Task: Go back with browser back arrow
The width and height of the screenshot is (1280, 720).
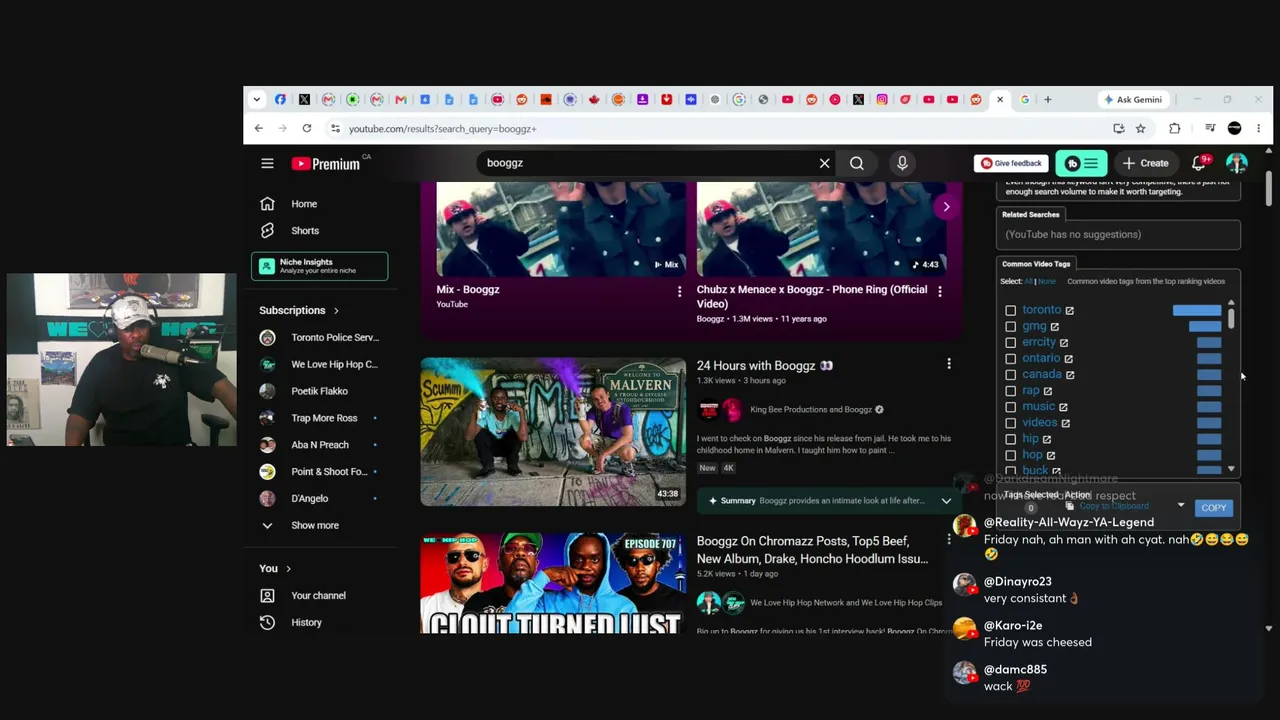Action: pos(258,128)
